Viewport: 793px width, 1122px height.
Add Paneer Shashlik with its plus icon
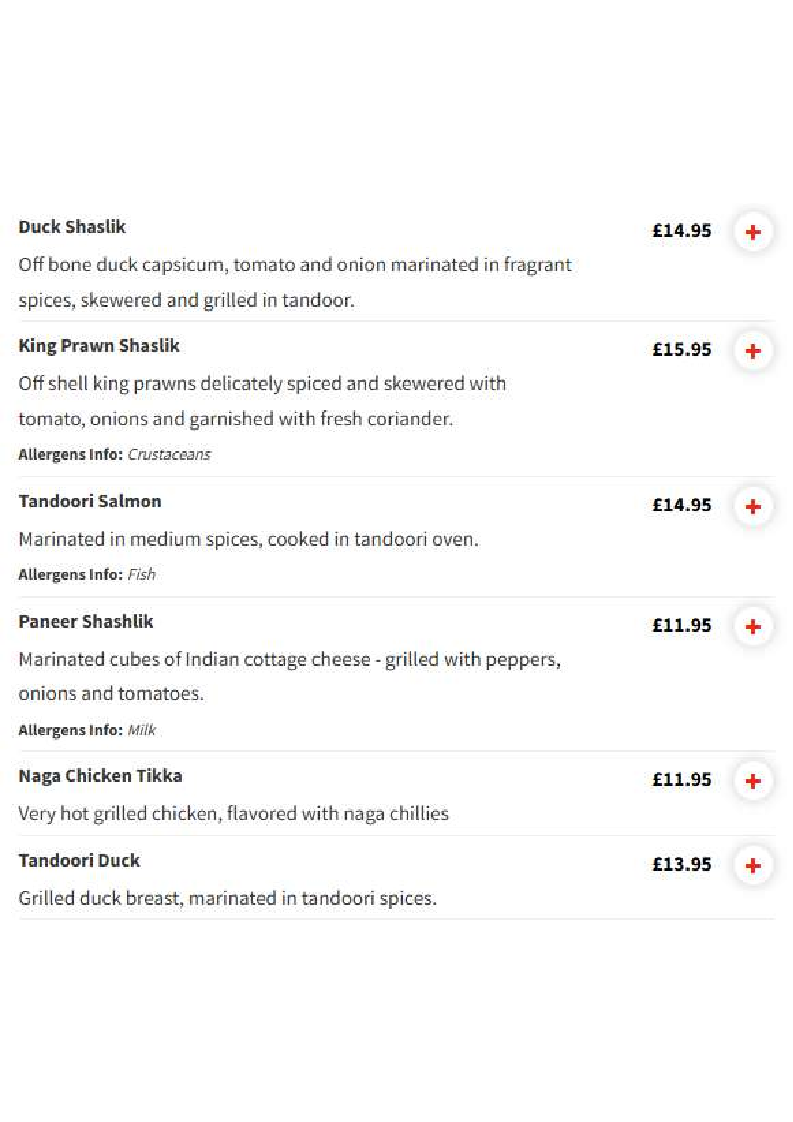753,627
